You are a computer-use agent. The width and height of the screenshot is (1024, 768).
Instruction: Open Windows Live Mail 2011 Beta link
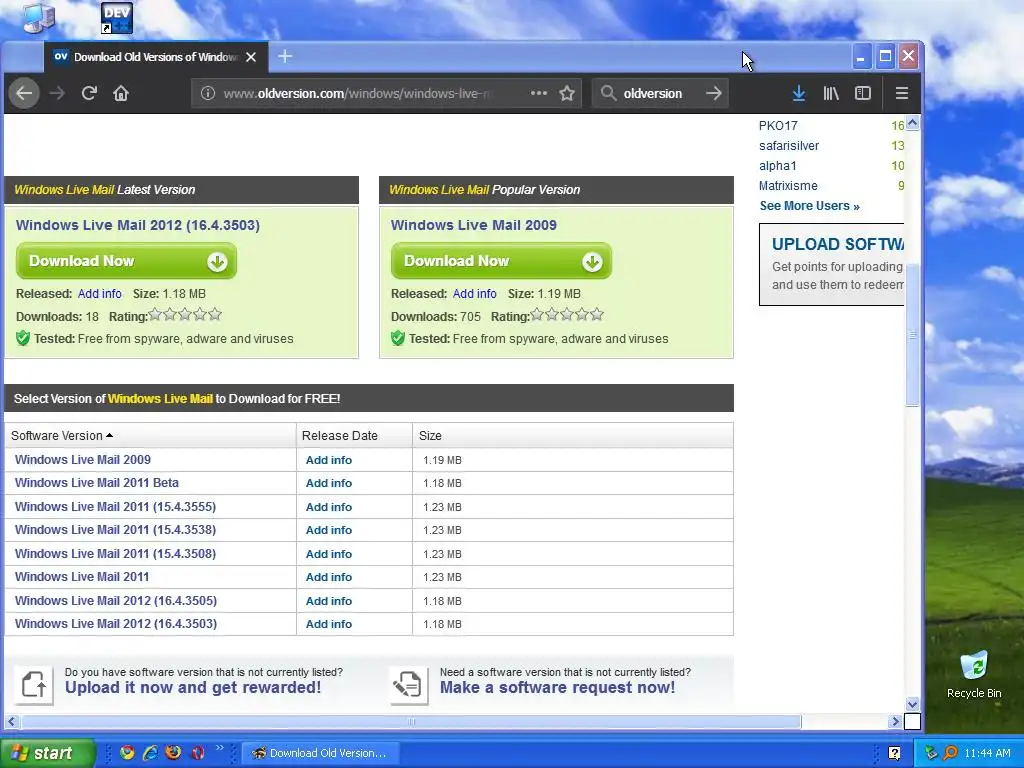(97, 483)
